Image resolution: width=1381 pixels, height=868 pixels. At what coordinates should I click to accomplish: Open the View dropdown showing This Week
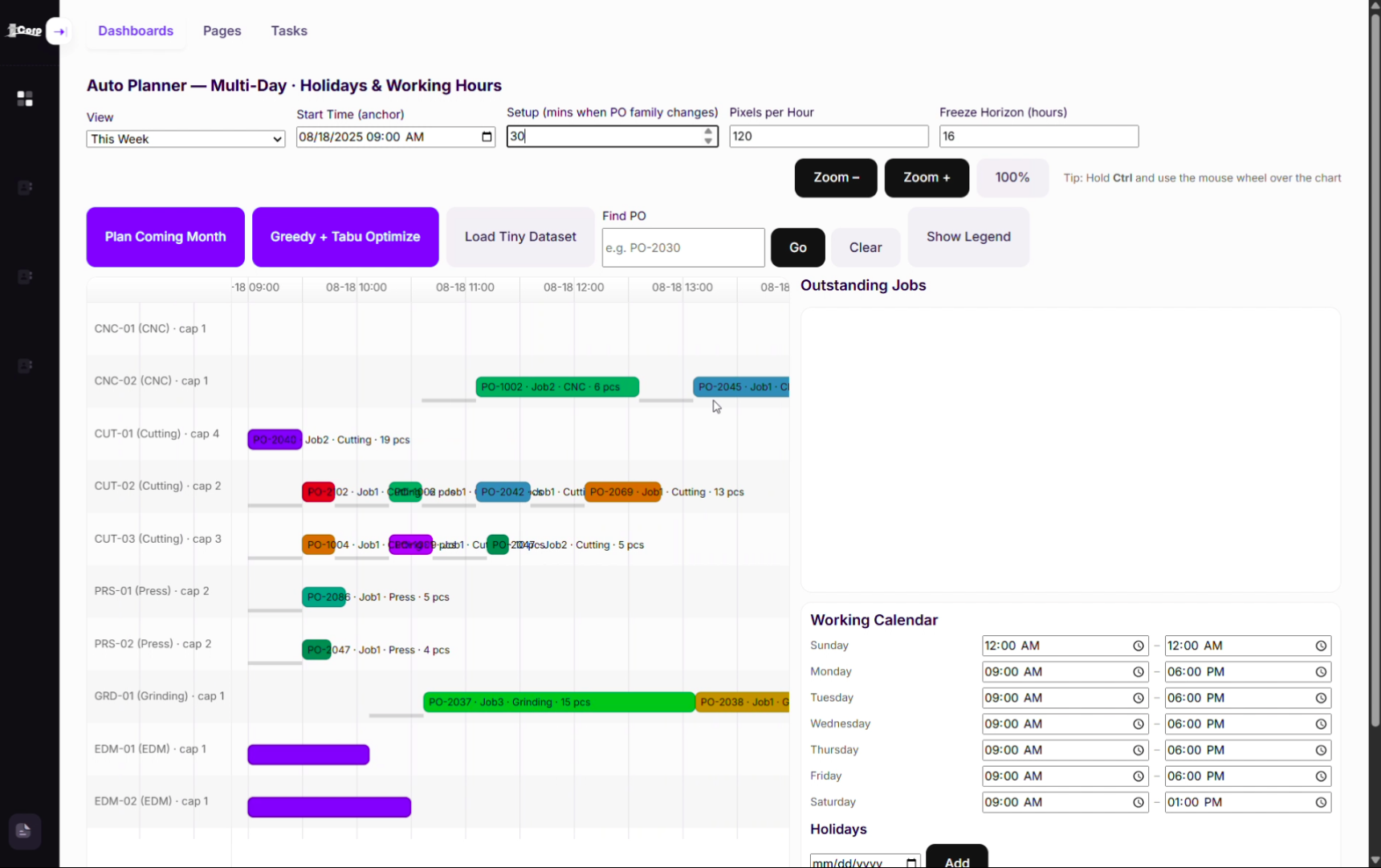click(185, 139)
